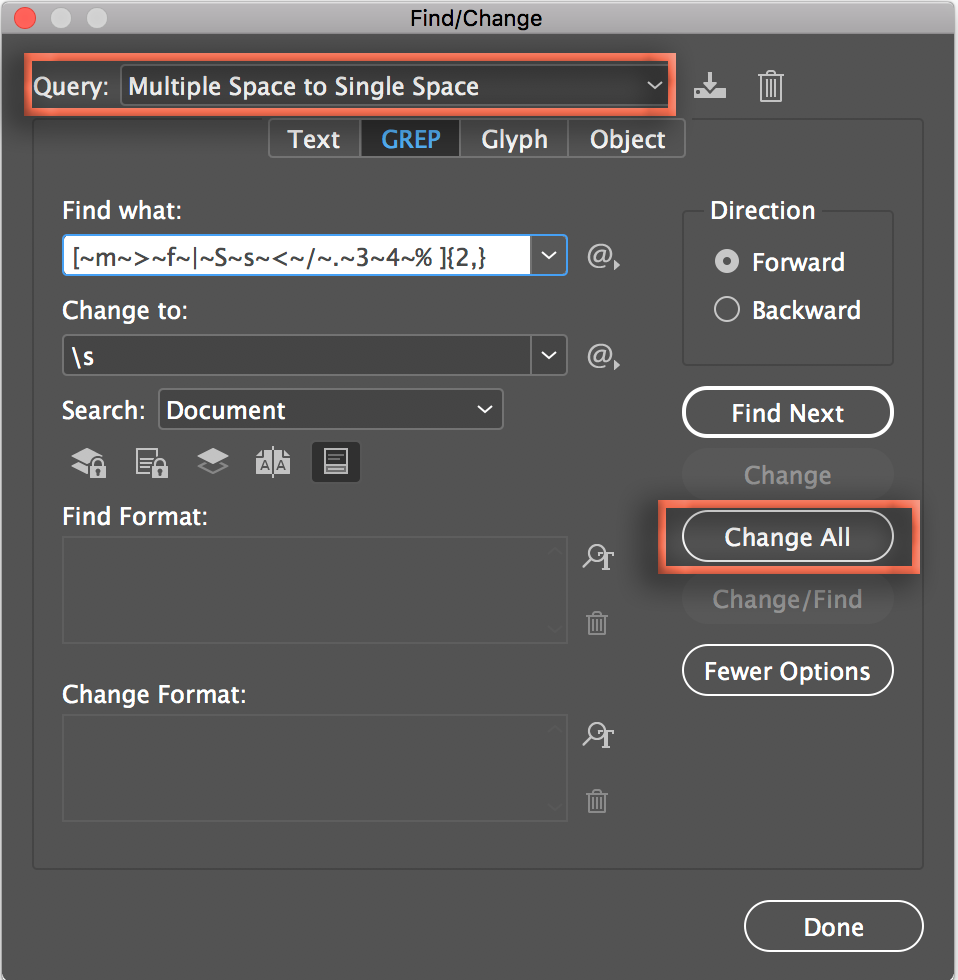Clear Find Format settings with trash icon
Screen dimensions: 958x980
pos(597,624)
